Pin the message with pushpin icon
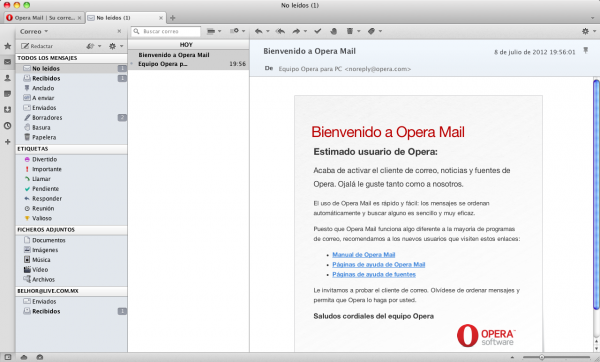This screenshot has height=362, width=600. click(585, 50)
